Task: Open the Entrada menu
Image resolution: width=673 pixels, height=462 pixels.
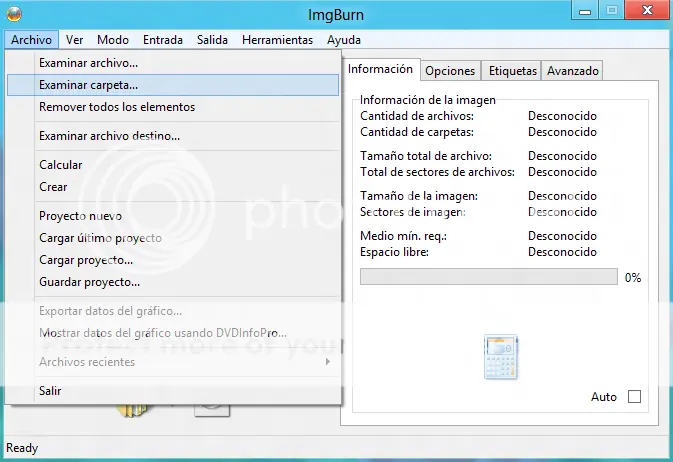Action: pos(163,40)
